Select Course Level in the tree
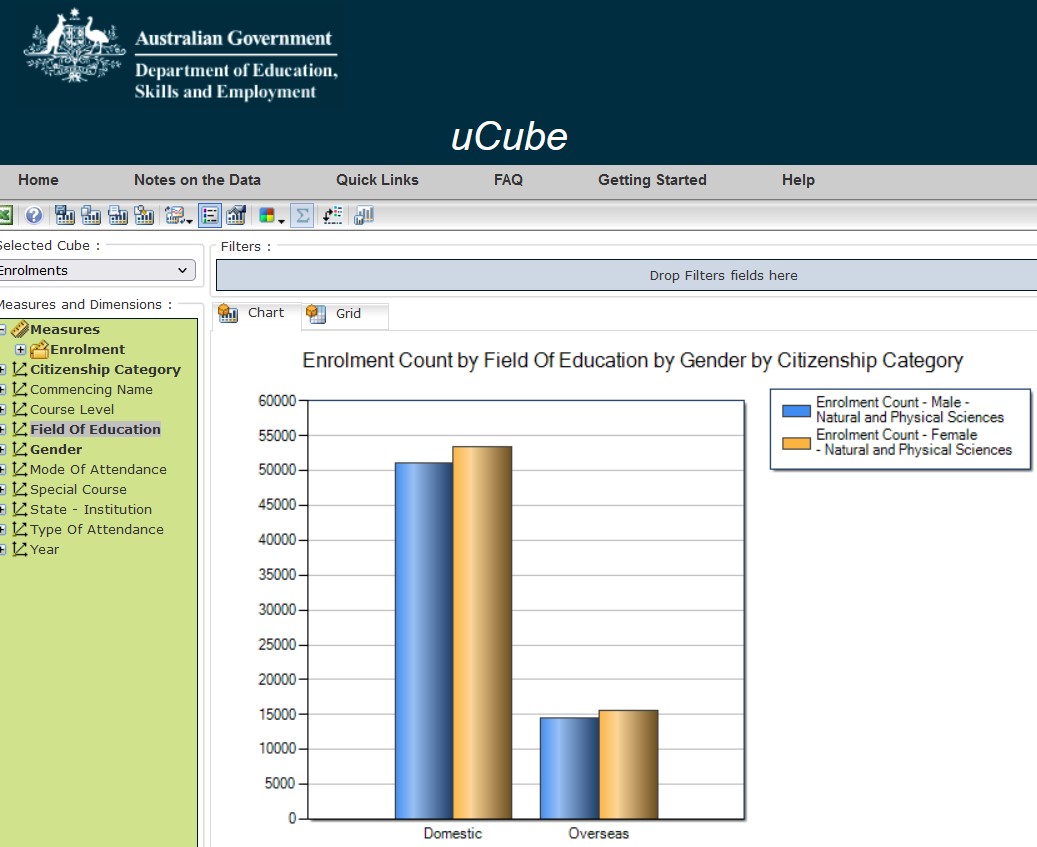This screenshot has height=847, width=1037. pyautogui.click(x=72, y=409)
